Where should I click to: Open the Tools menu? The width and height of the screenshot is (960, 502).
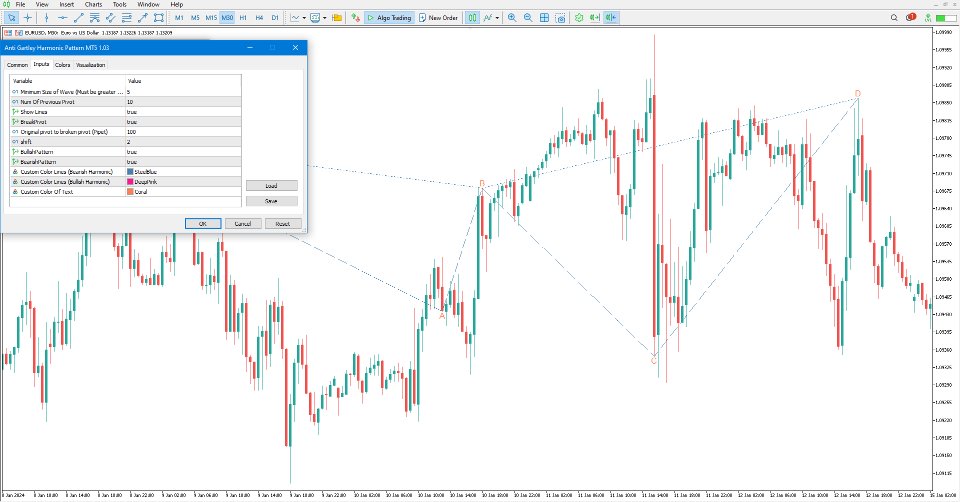[x=119, y=4]
